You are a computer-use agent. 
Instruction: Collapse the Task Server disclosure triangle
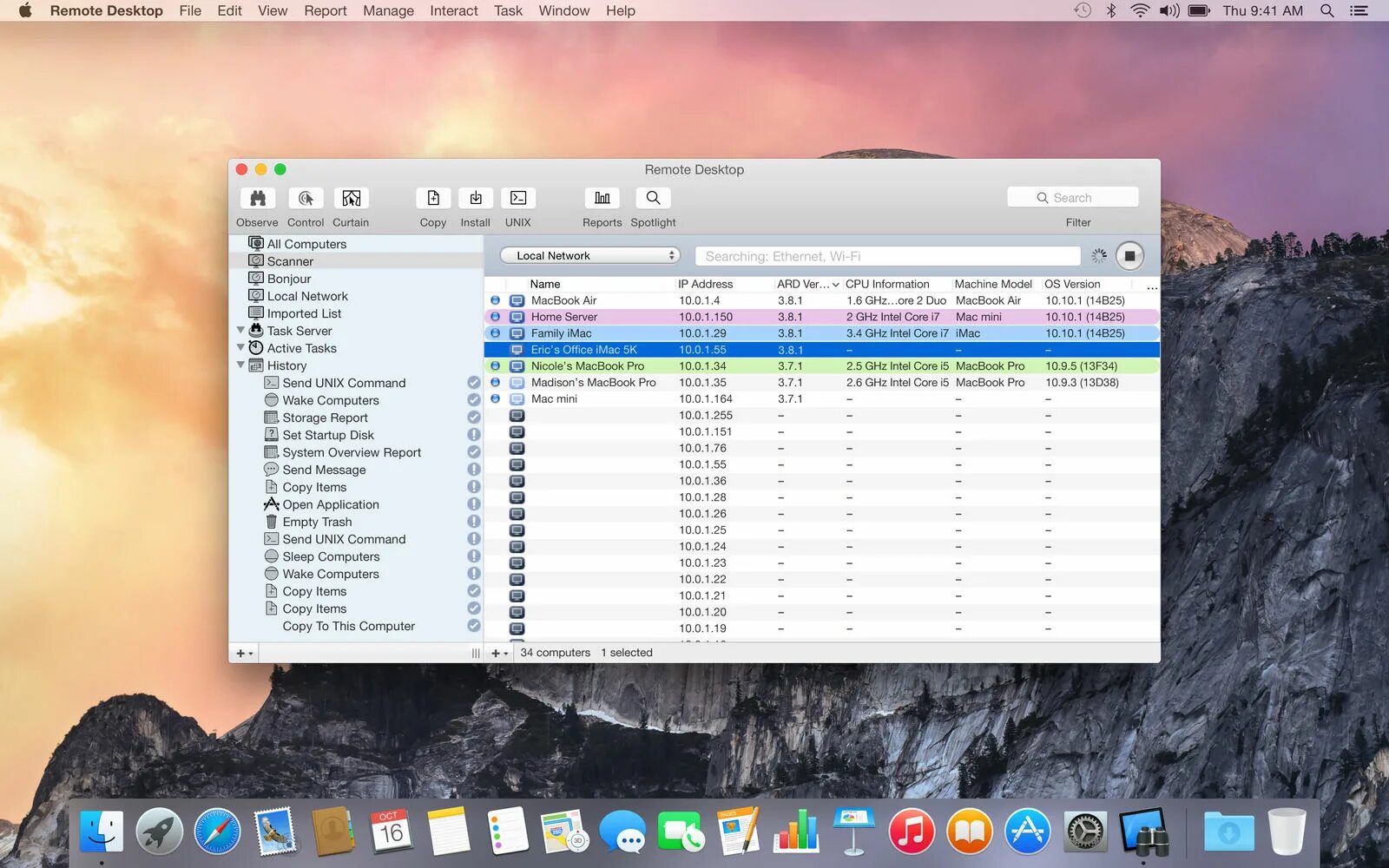point(240,331)
